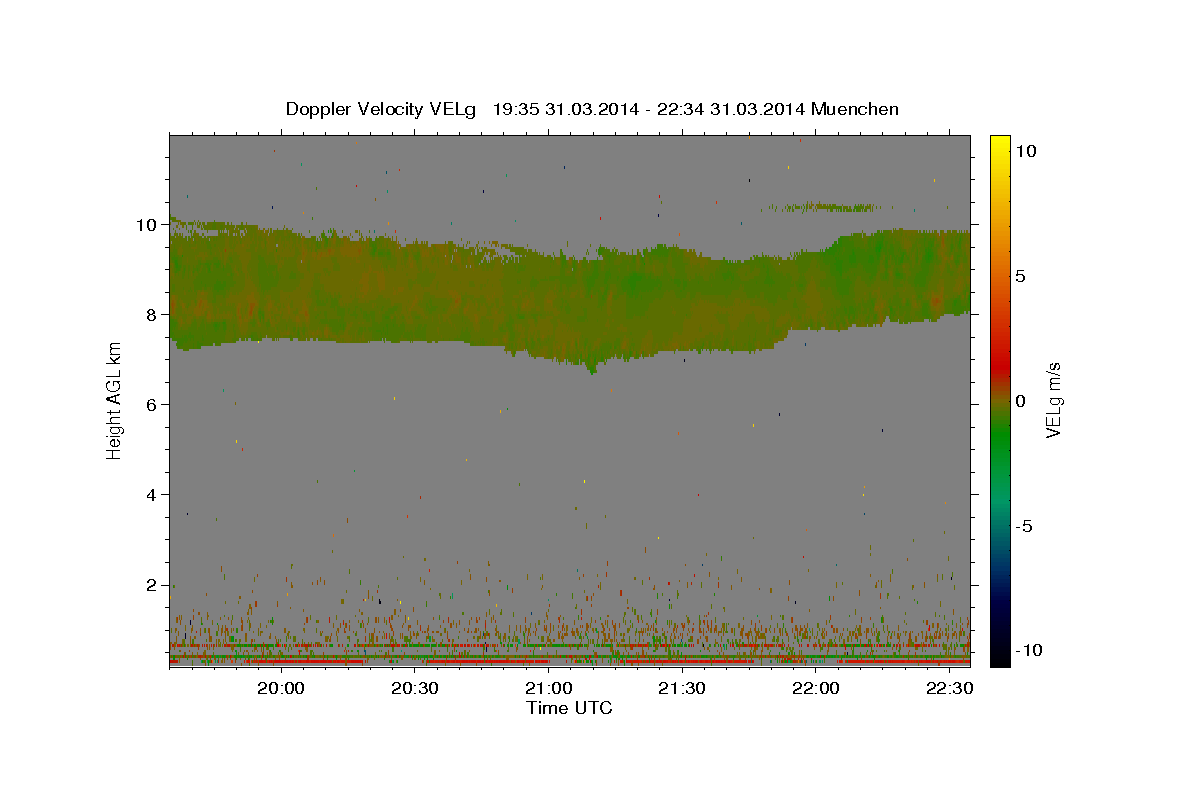Click the "Height AGL km" axis label
Image resolution: width=1200 pixels, height=800 pixels.
click(x=114, y=400)
